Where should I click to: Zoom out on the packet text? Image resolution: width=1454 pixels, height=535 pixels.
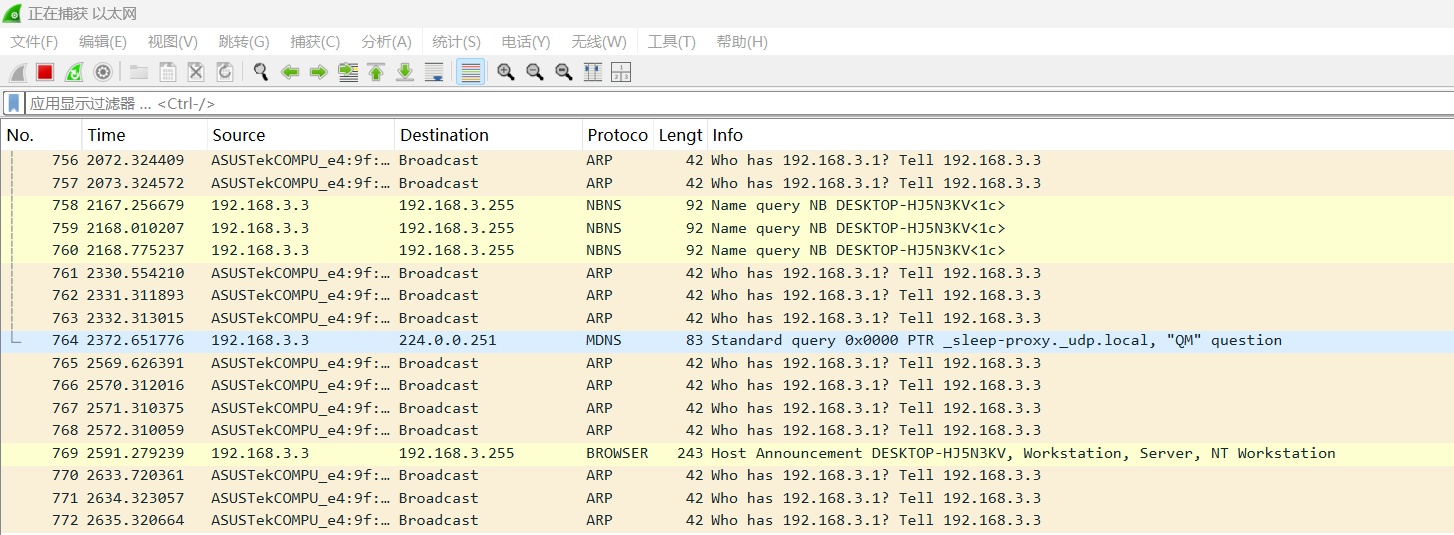click(x=535, y=72)
